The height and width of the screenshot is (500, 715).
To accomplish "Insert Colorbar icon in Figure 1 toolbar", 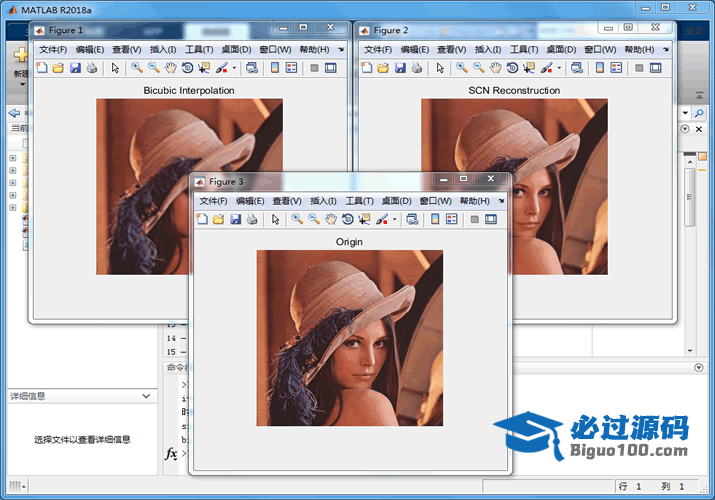I will tap(275, 68).
